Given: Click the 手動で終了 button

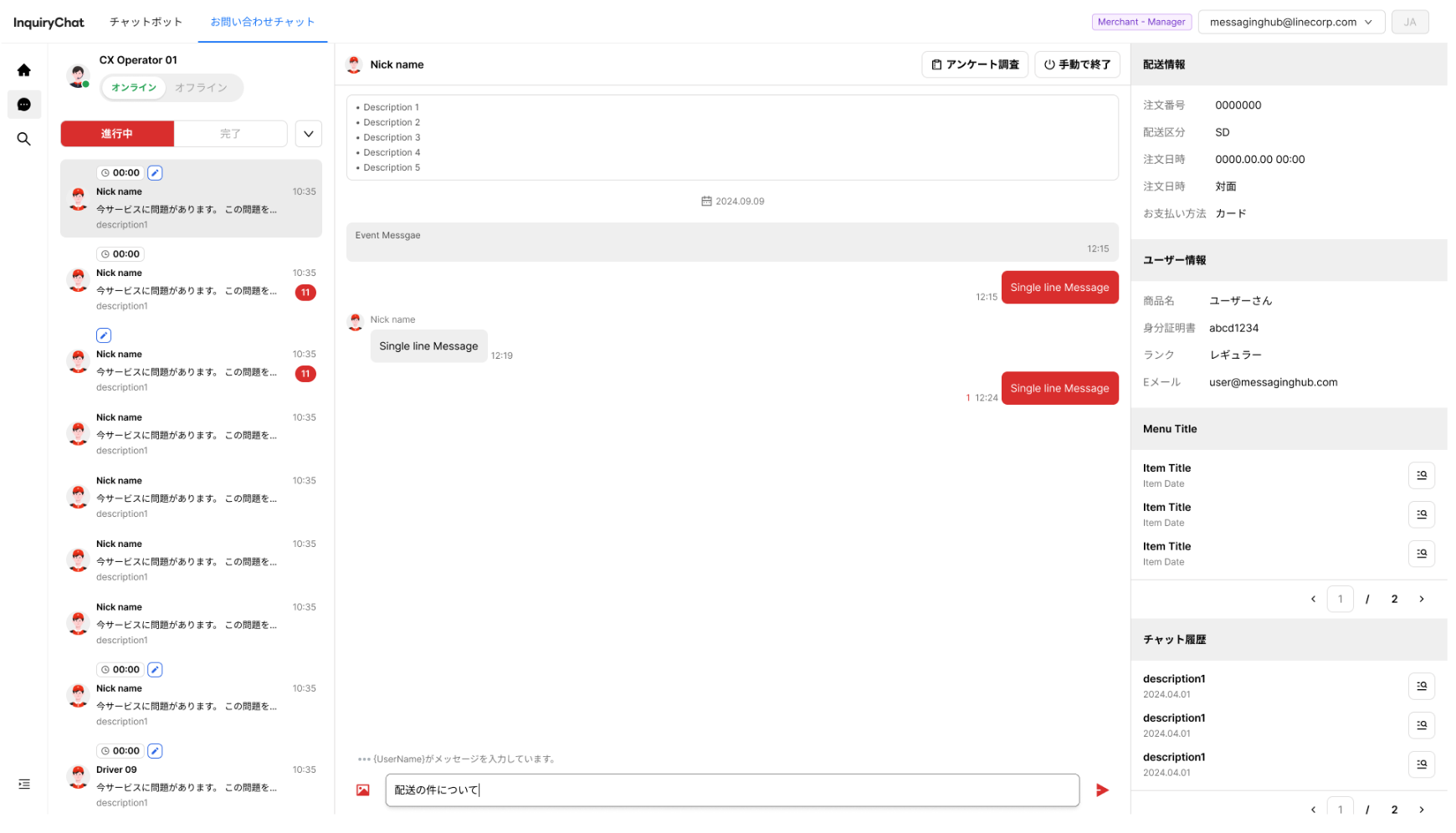Looking at the screenshot, I should point(1077,64).
